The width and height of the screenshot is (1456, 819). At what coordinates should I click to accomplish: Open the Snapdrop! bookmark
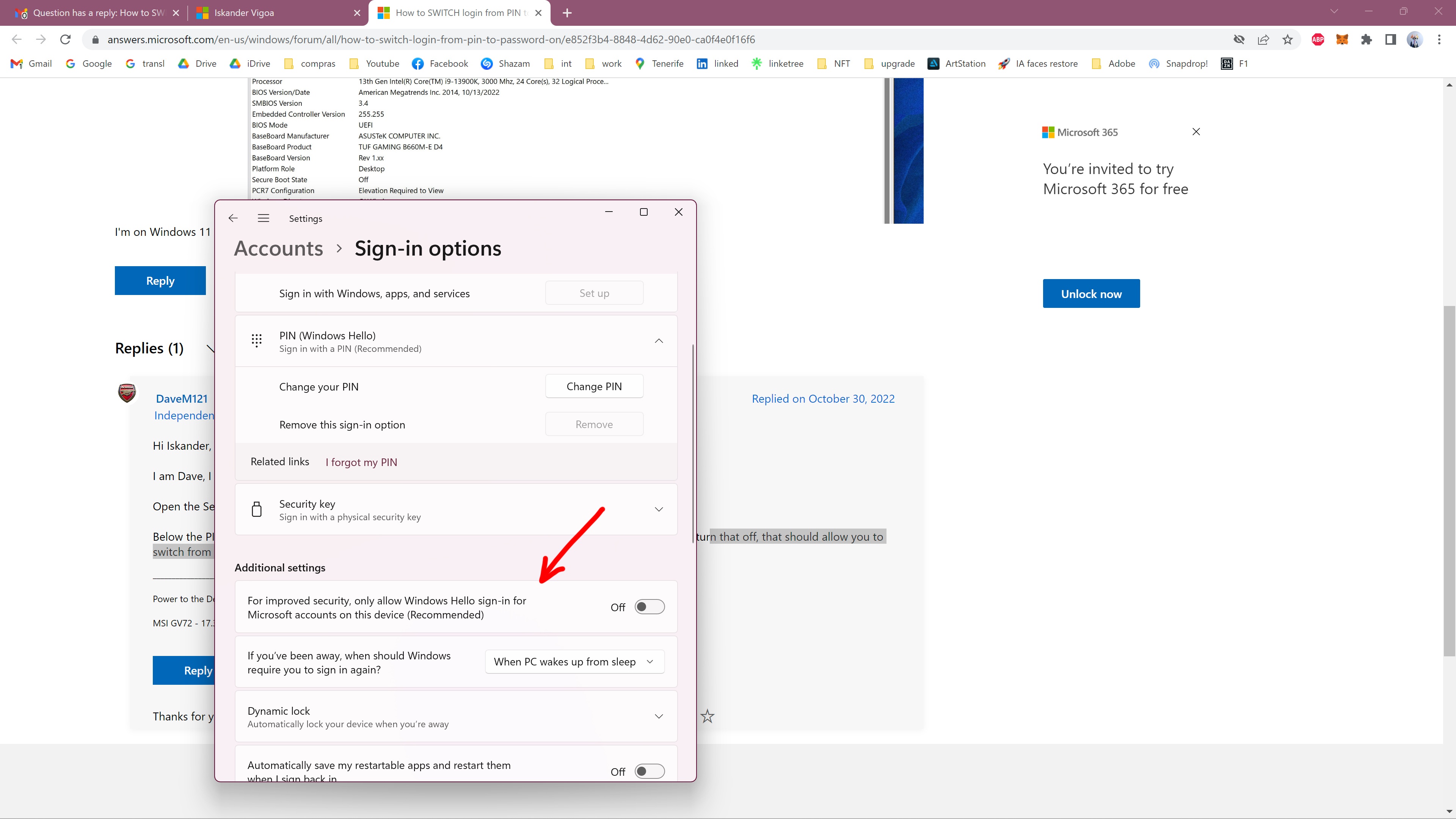coord(1179,64)
